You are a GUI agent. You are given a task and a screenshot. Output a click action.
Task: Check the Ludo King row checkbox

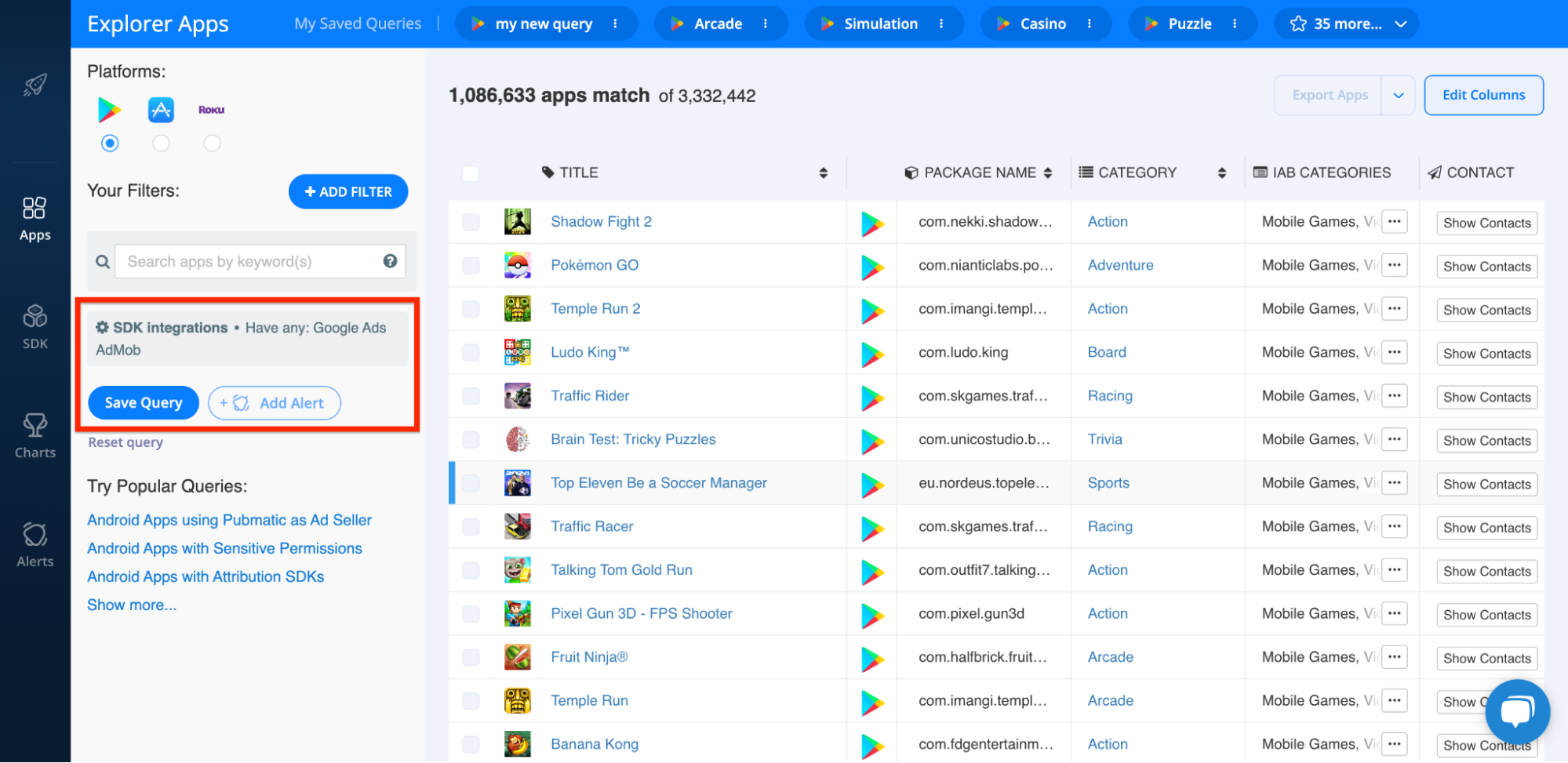tap(471, 353)
